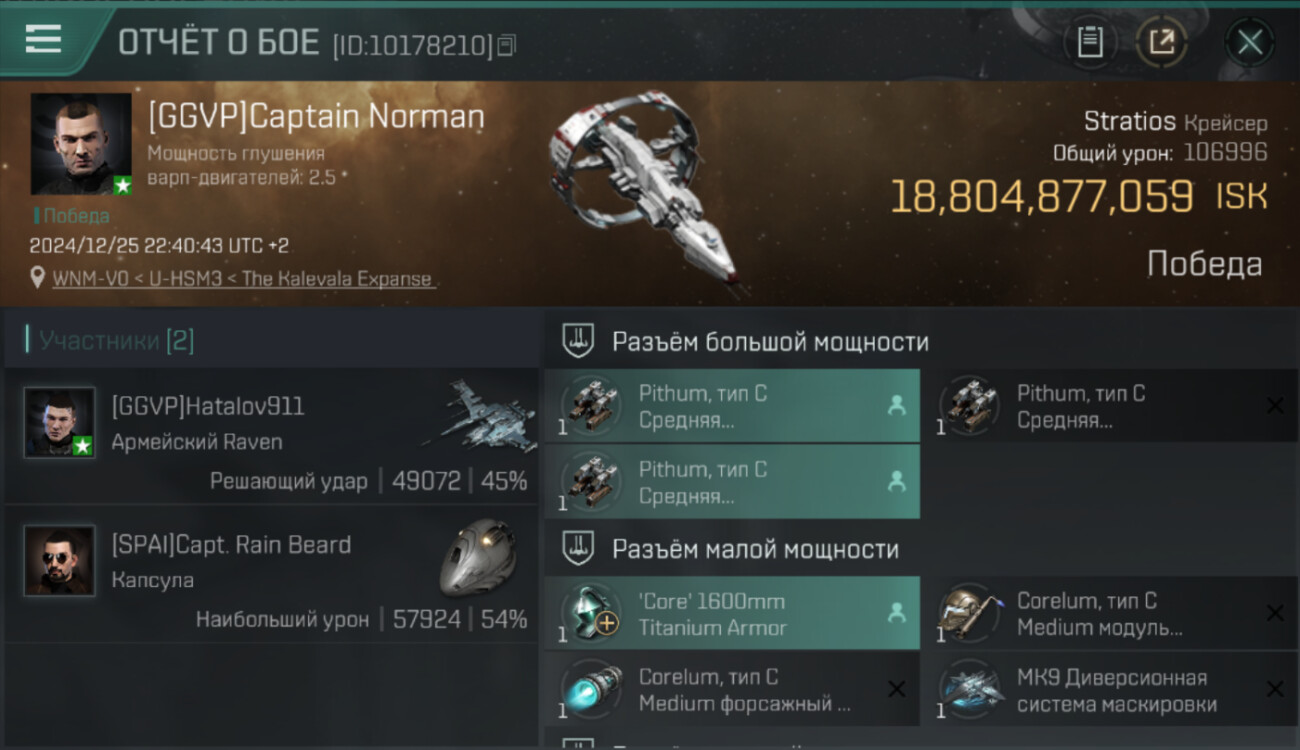The height and width of the screenshot is (750, 1300).
Task: Open the hamburger menu
Action: 43,39
